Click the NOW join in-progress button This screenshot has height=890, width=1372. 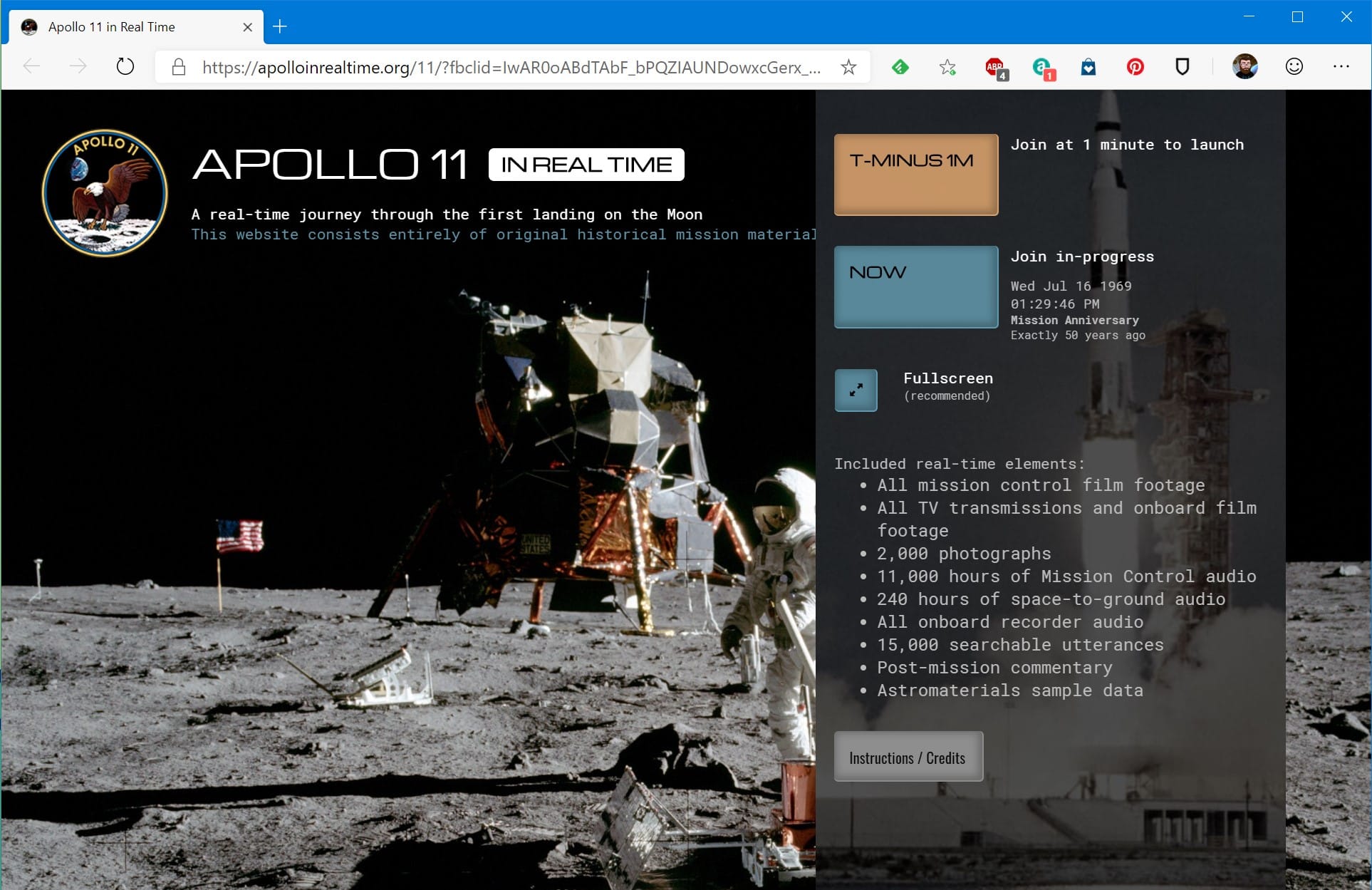[915, 286]
